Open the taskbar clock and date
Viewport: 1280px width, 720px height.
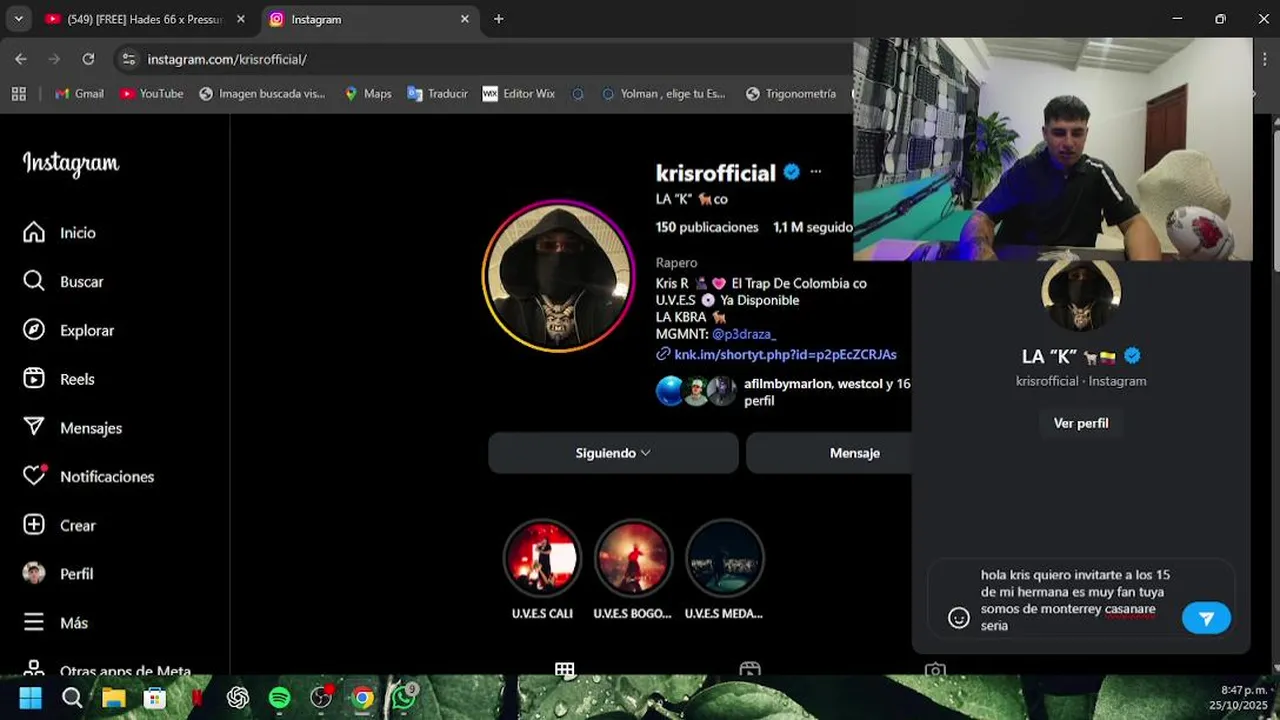(1241, 698)
